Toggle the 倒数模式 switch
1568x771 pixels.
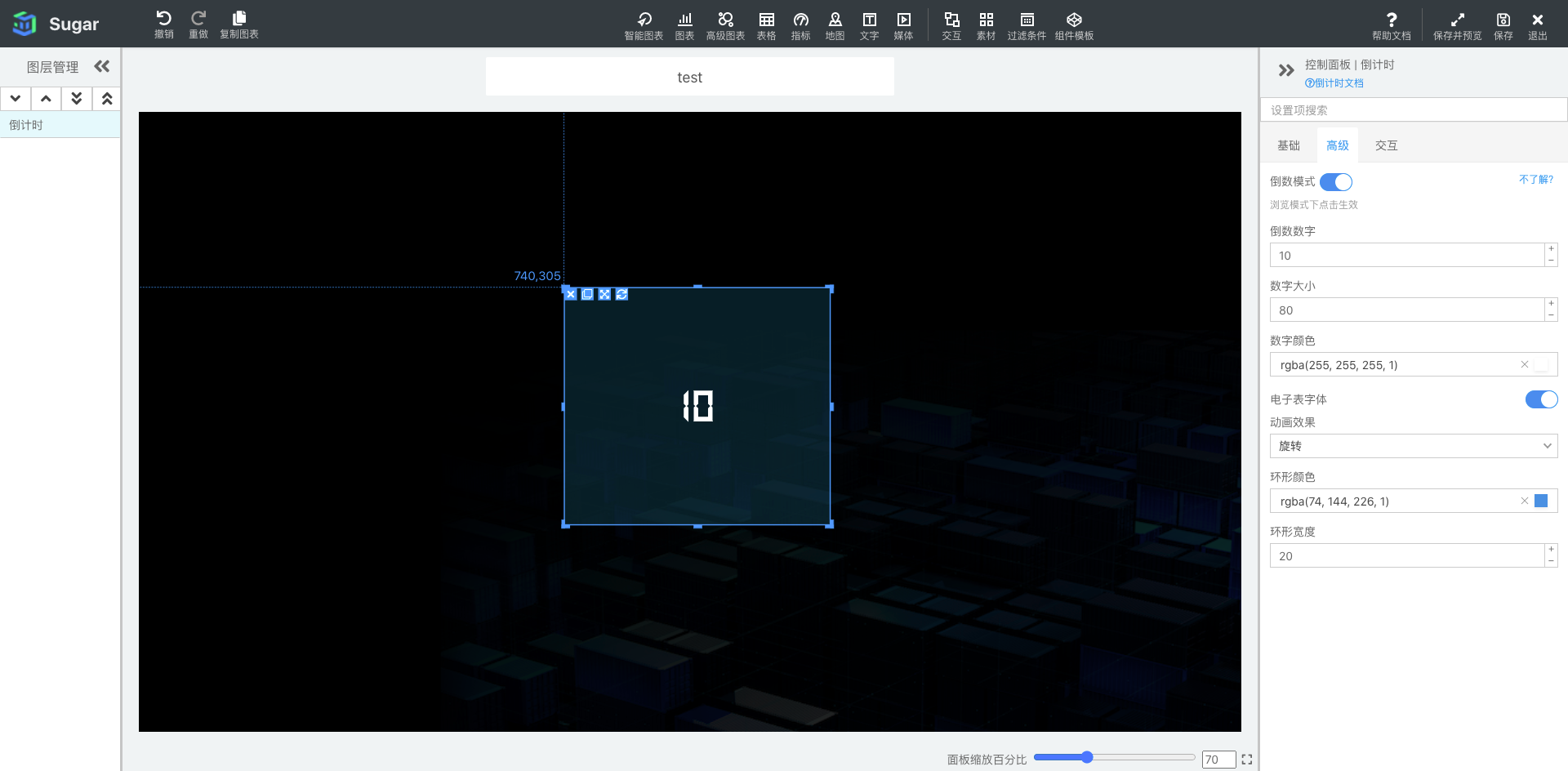pyautogui.click(x=1336, y=182)
